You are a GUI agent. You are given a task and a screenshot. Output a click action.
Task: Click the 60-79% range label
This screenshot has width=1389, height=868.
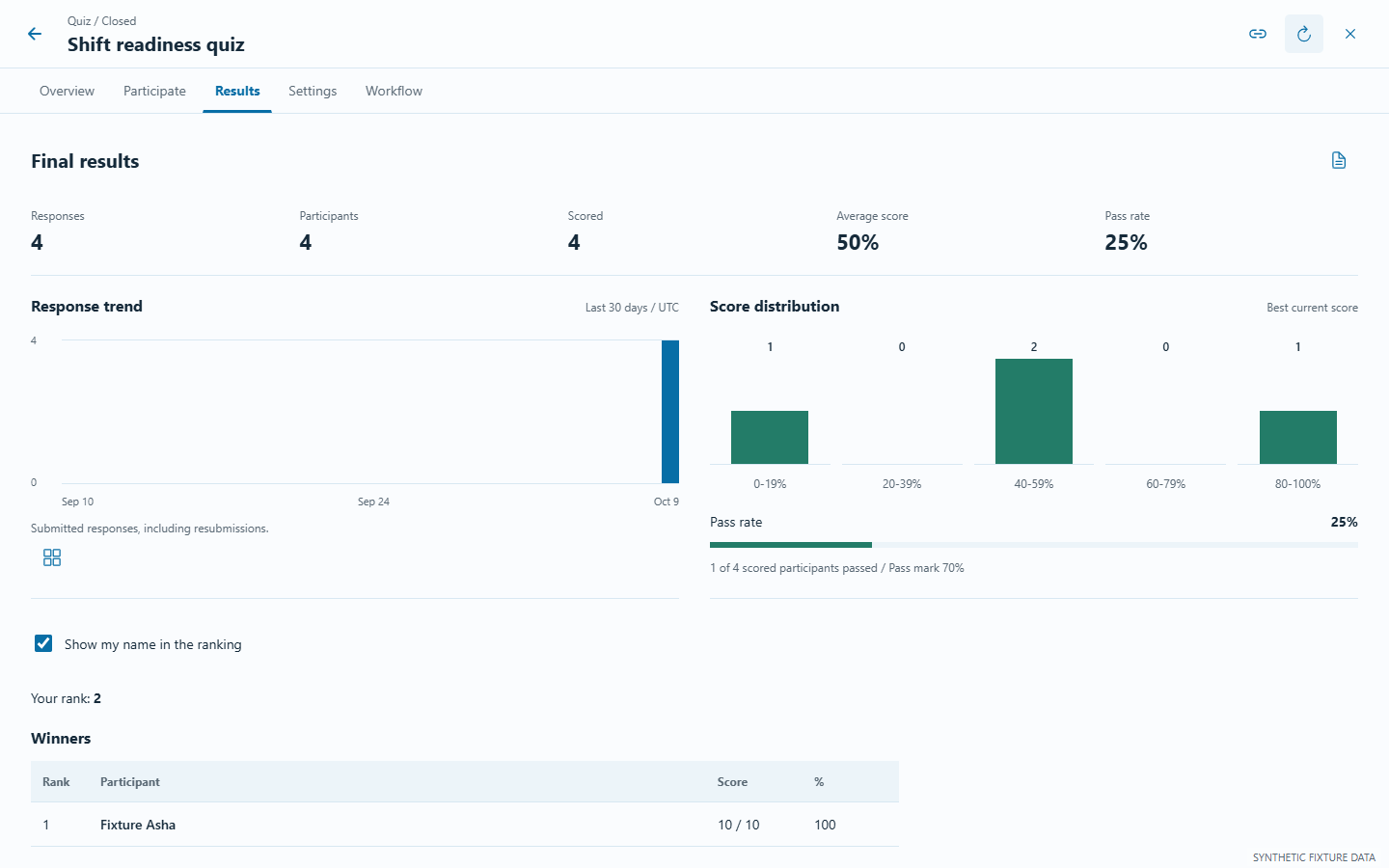pyautogui.click(x=1166, y=484)
